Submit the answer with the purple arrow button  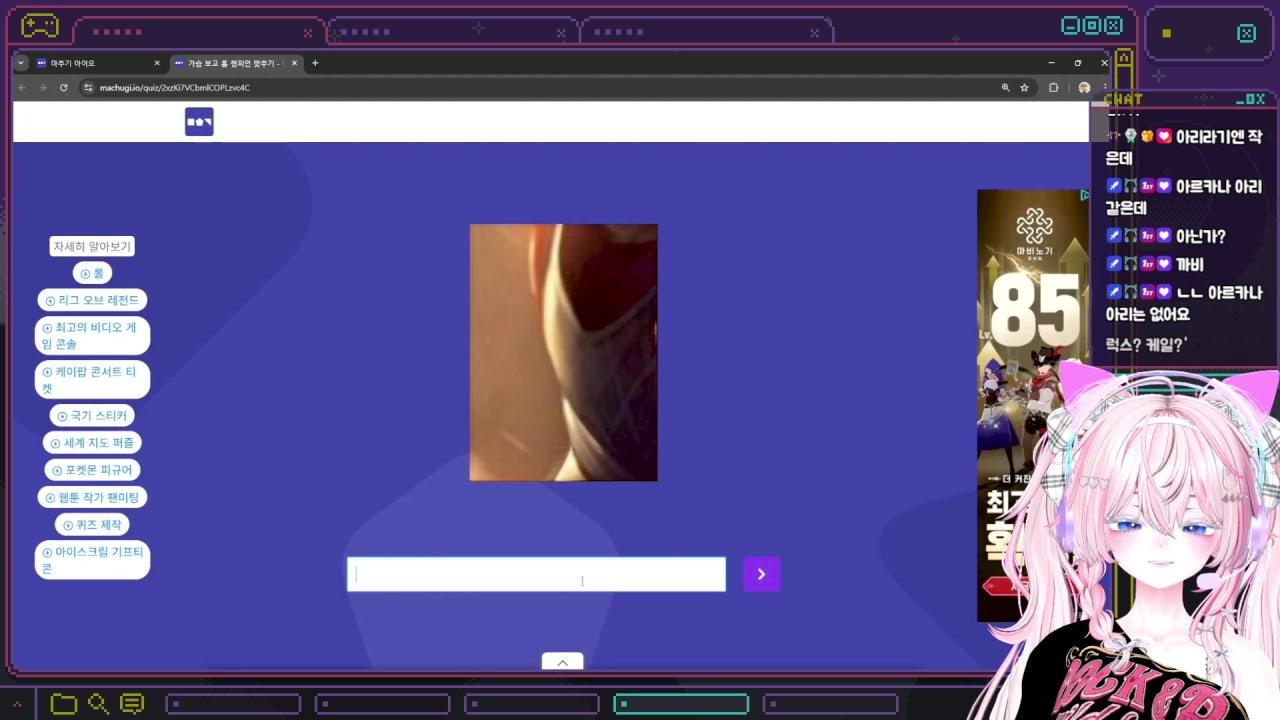tap(761, 574)
